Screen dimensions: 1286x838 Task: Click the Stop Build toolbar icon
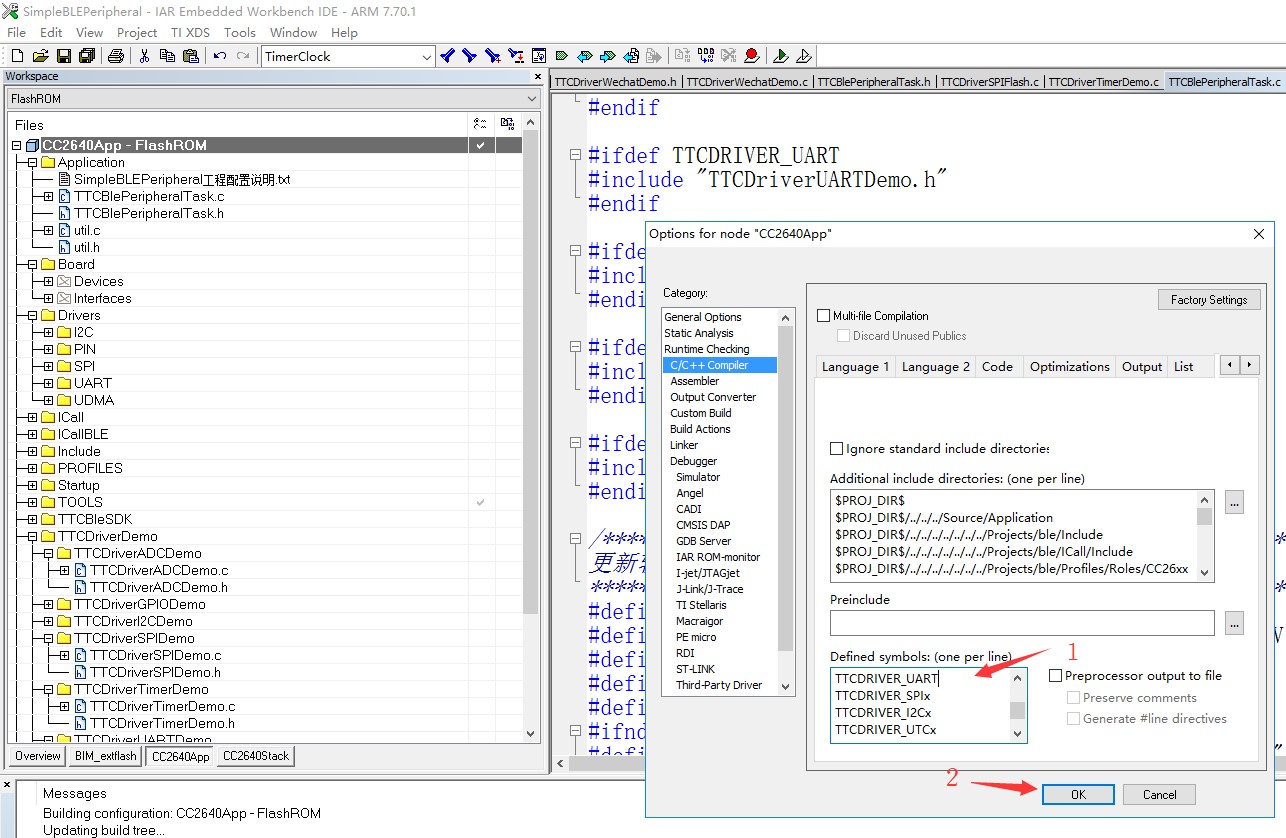(729, 56)
